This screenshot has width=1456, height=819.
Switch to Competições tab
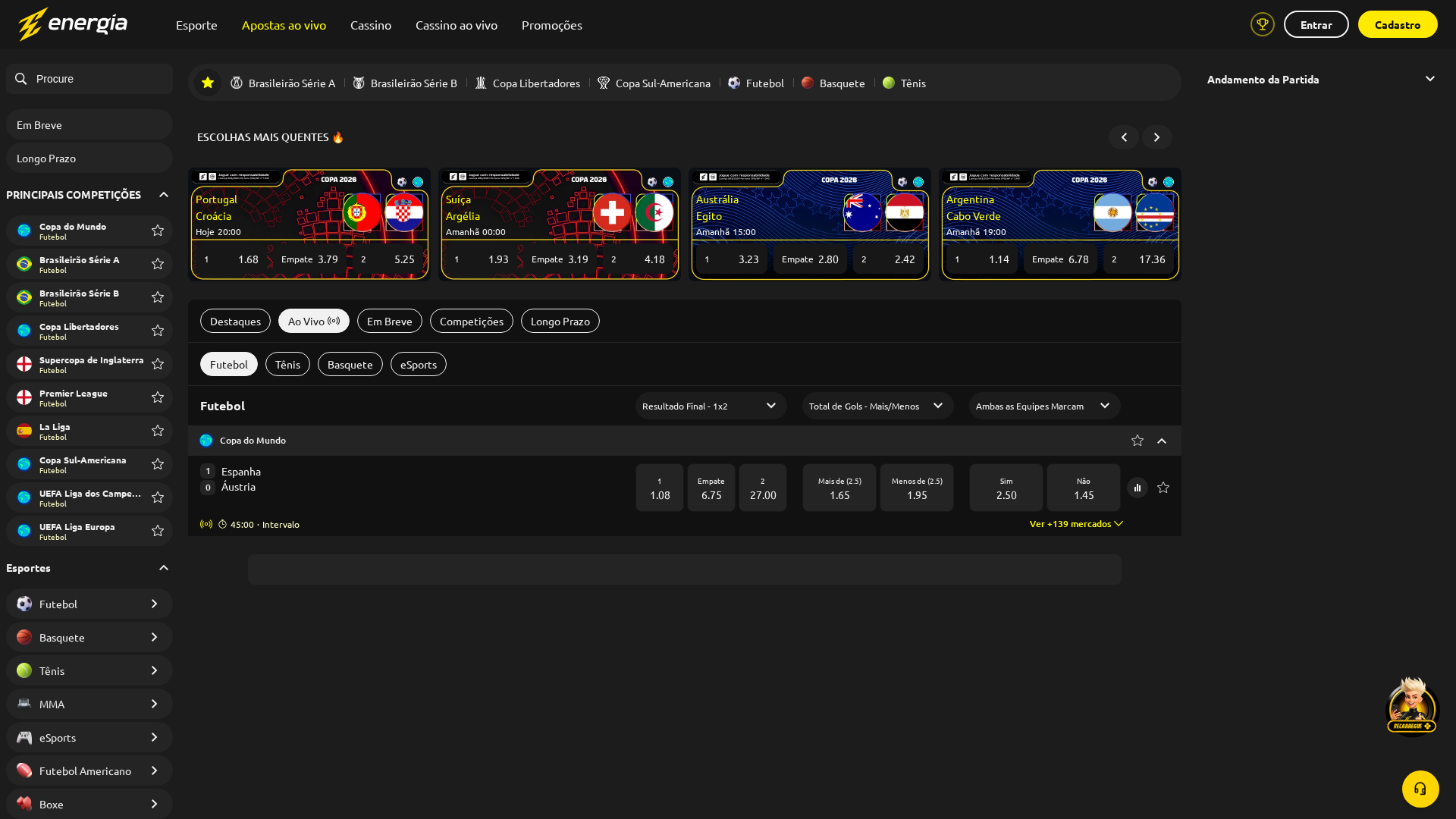click(472, 321)
